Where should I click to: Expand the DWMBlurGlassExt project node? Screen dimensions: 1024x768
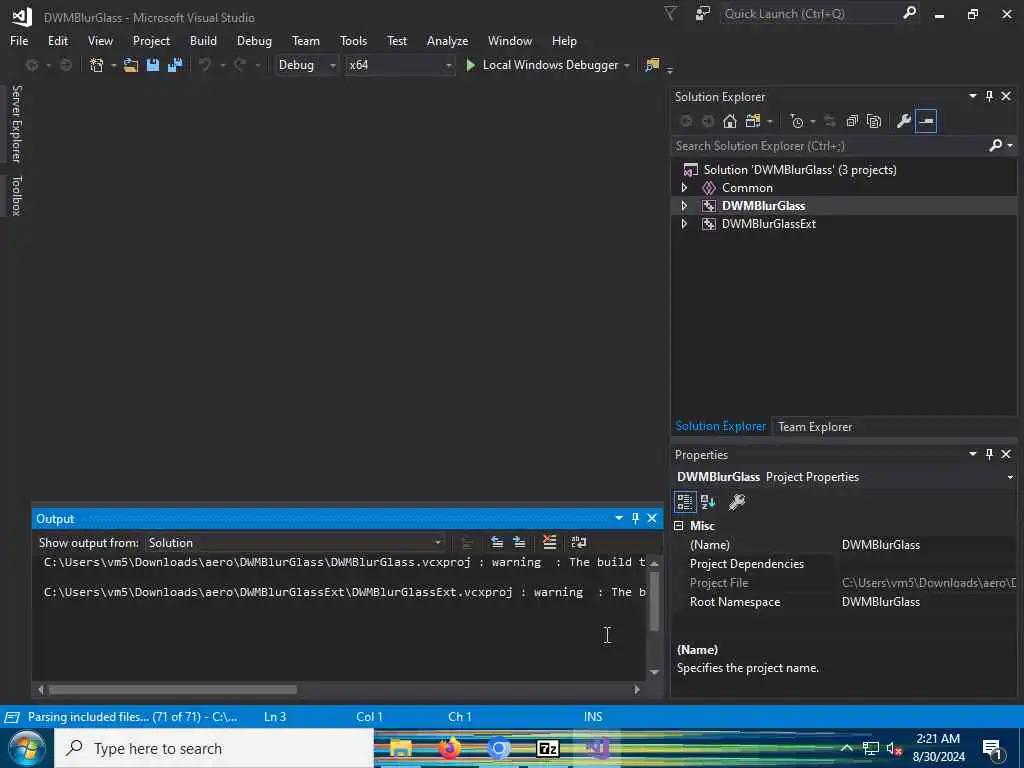(684, 224)
